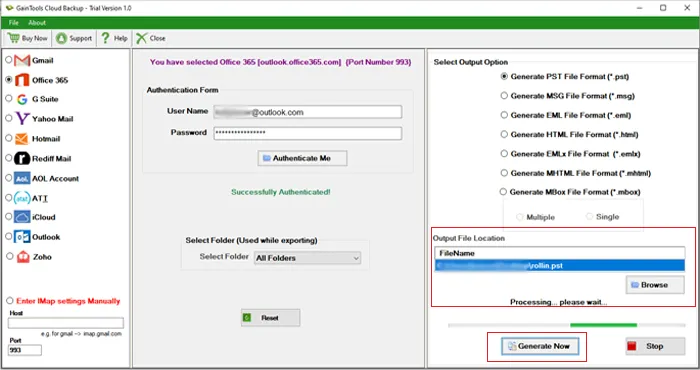The height and width of the screenshot is (370, 700).
Task: Maximize the GainTools Cloud Backup window
Action: point(663,8)
